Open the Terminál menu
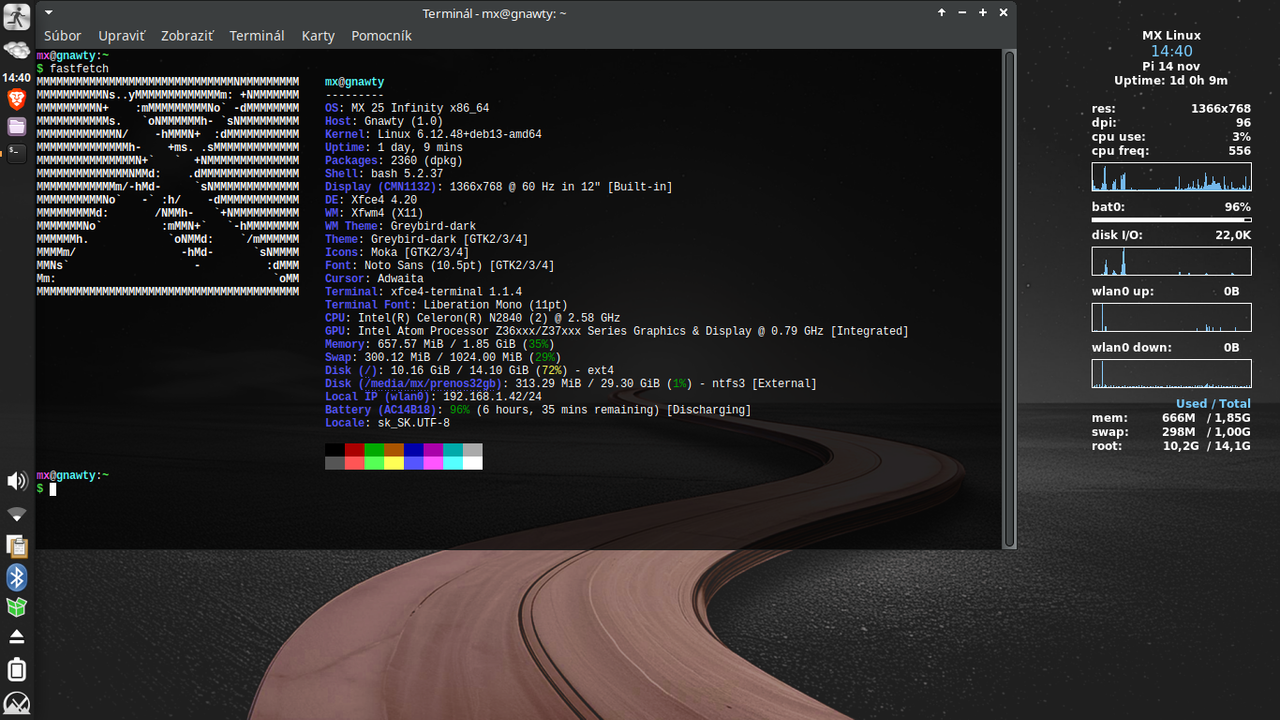The image size is (1280, 720). 257,35
